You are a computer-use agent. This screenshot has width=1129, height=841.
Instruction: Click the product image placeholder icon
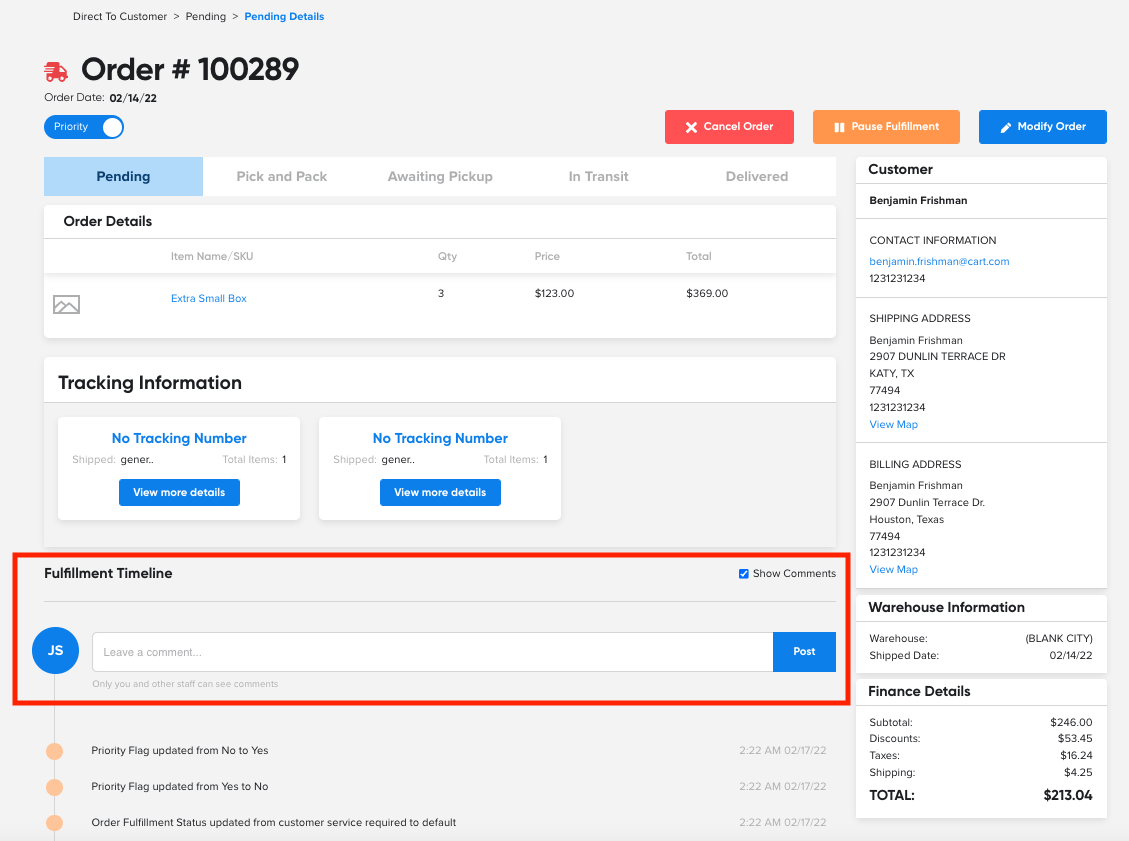(66, 305)
